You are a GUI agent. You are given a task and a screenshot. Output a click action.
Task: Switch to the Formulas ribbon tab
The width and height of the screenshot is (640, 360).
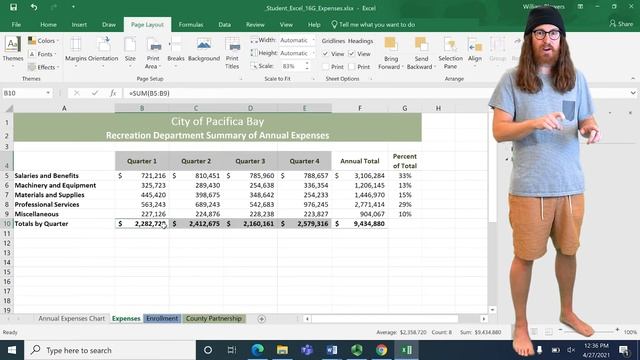pyautogui.click(x=191, y=24)
